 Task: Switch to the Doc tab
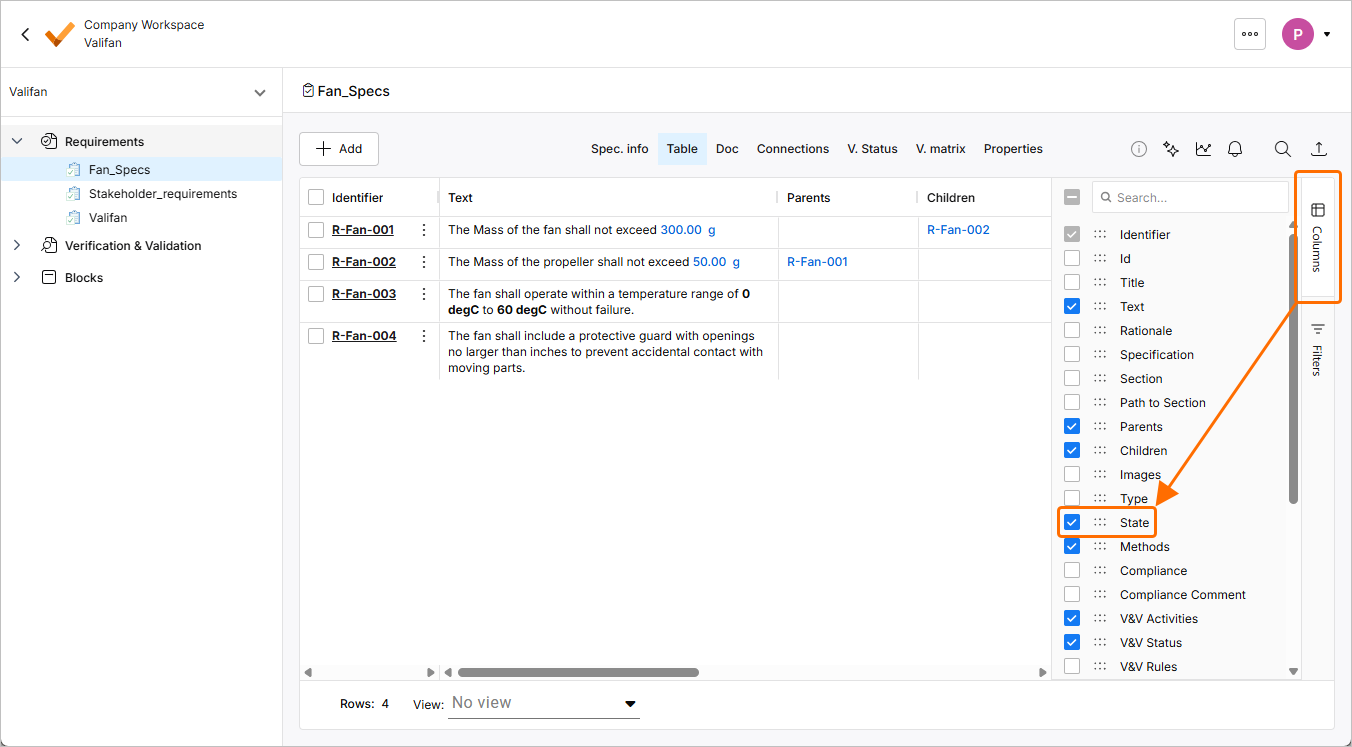coord(727,149)
